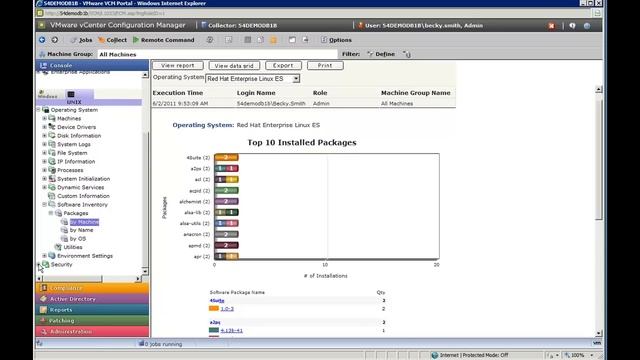Image resolution: width=640 pixels, height=360 pixels.
Task: Click the globe icon in header bar
Action: [587, 26]
